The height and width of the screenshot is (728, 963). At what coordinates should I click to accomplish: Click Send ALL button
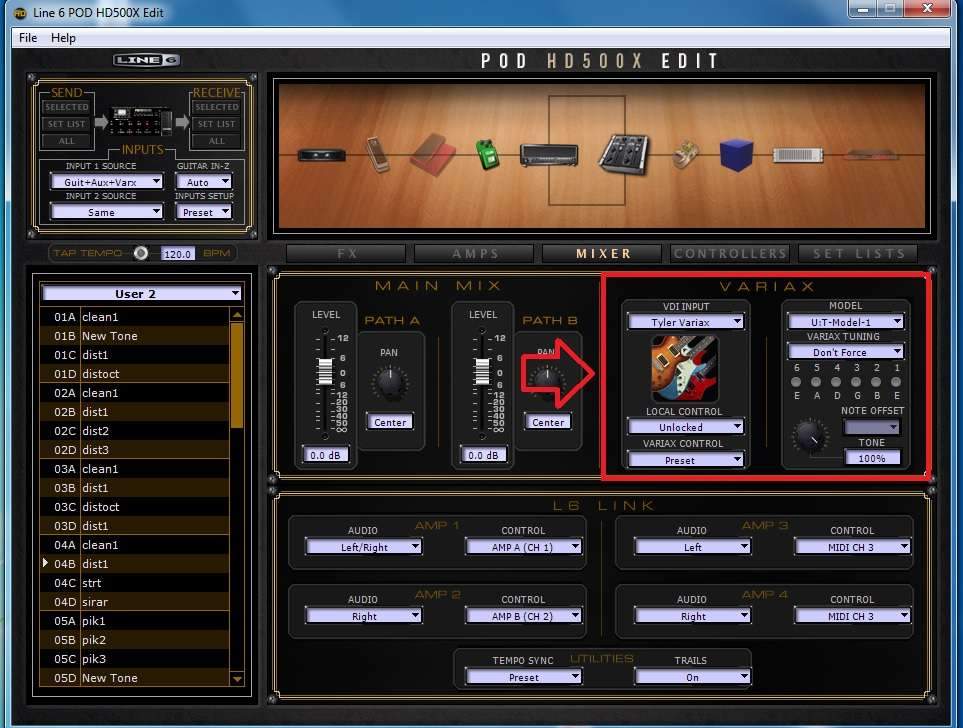click(66, 141)
